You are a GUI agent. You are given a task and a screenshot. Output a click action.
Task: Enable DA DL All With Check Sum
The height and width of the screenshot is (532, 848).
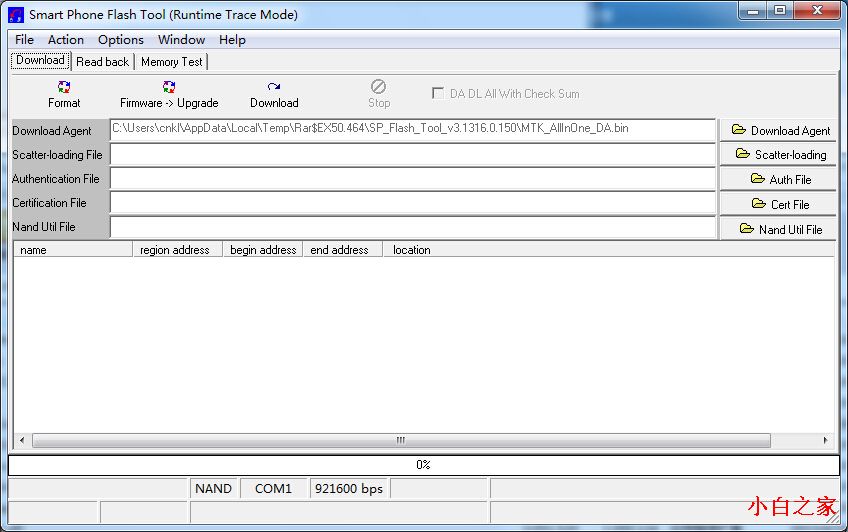coord(438,93)
